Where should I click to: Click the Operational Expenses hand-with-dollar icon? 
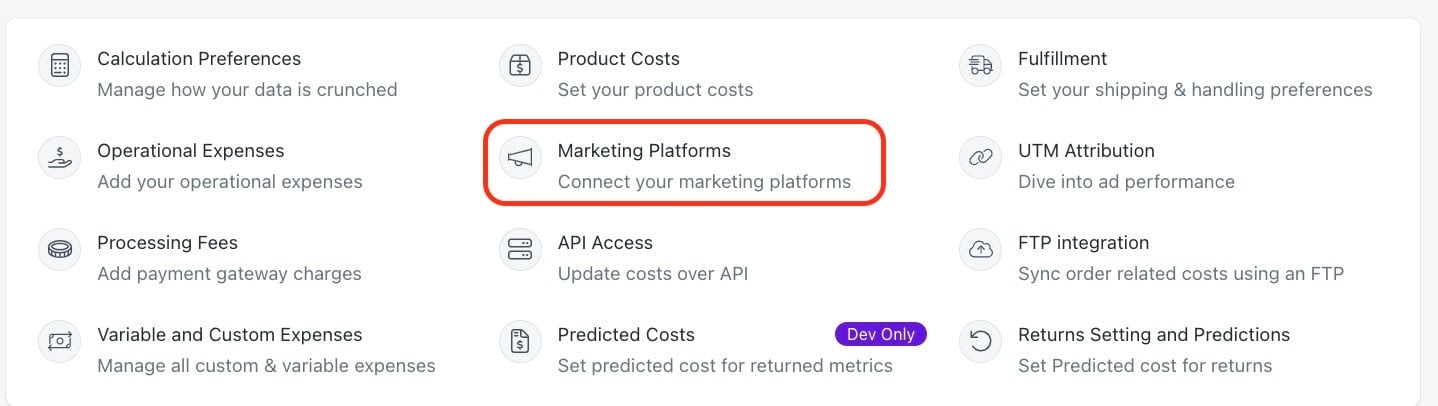tap(60, 158)
